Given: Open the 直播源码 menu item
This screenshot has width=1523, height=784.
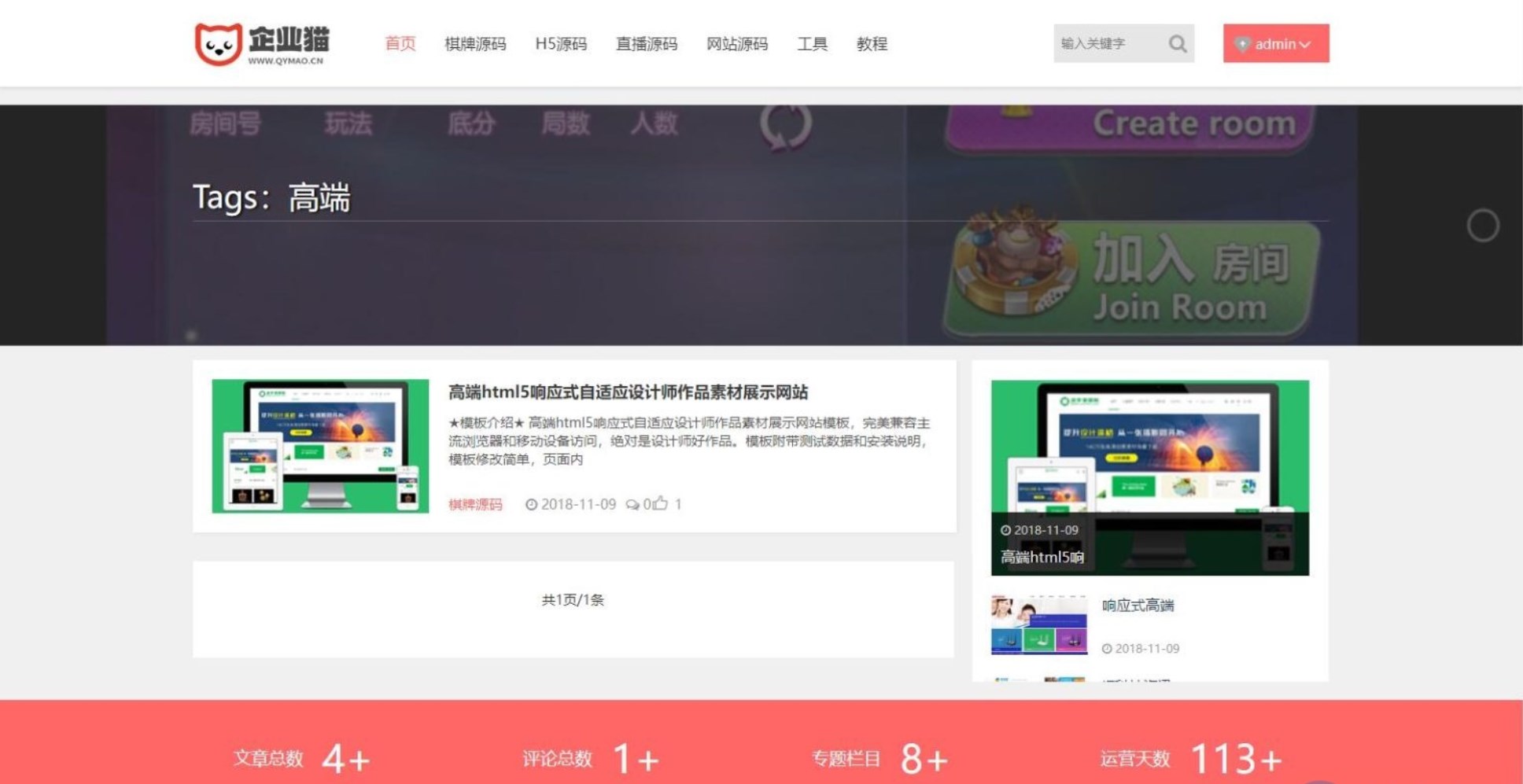Looking at the screenshot, I should 647,44.
